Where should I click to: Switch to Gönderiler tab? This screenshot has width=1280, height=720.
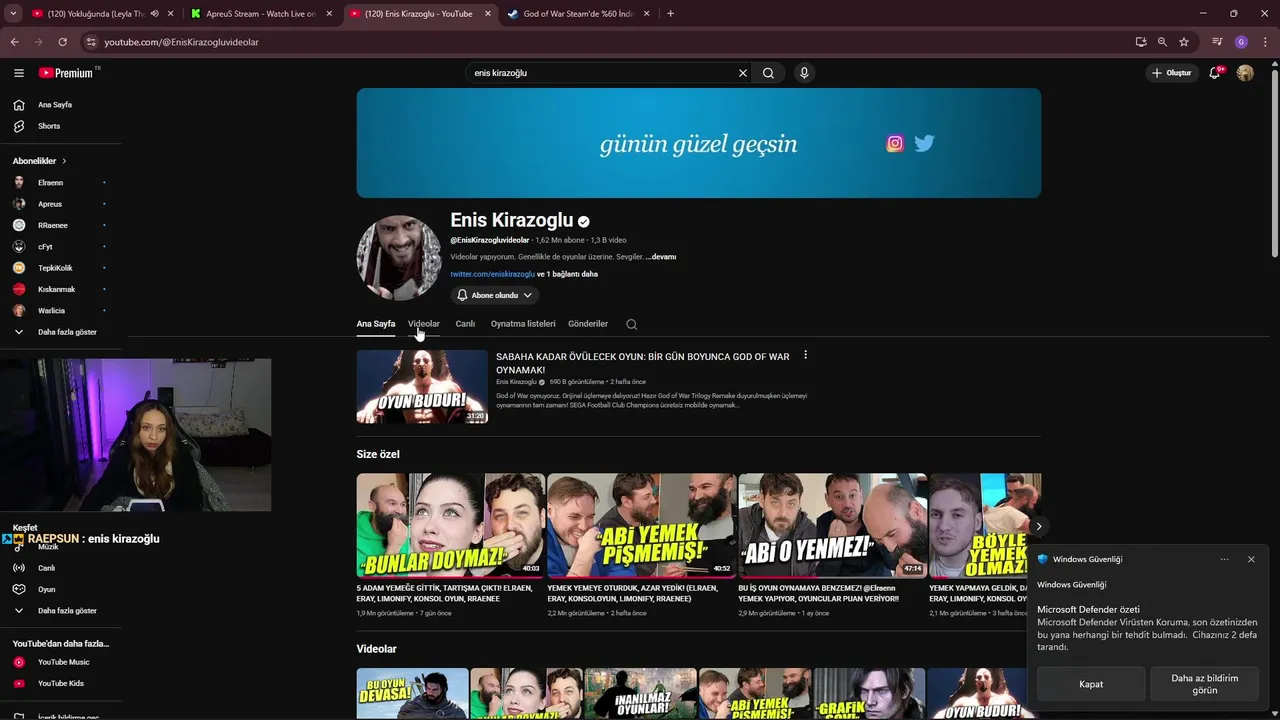pos(588,324)
